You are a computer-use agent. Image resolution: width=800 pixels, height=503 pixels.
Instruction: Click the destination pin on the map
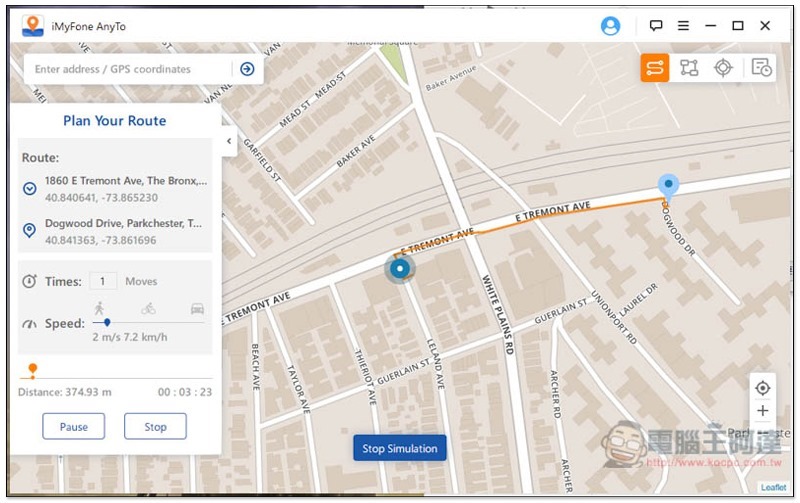tap(668, 187)
